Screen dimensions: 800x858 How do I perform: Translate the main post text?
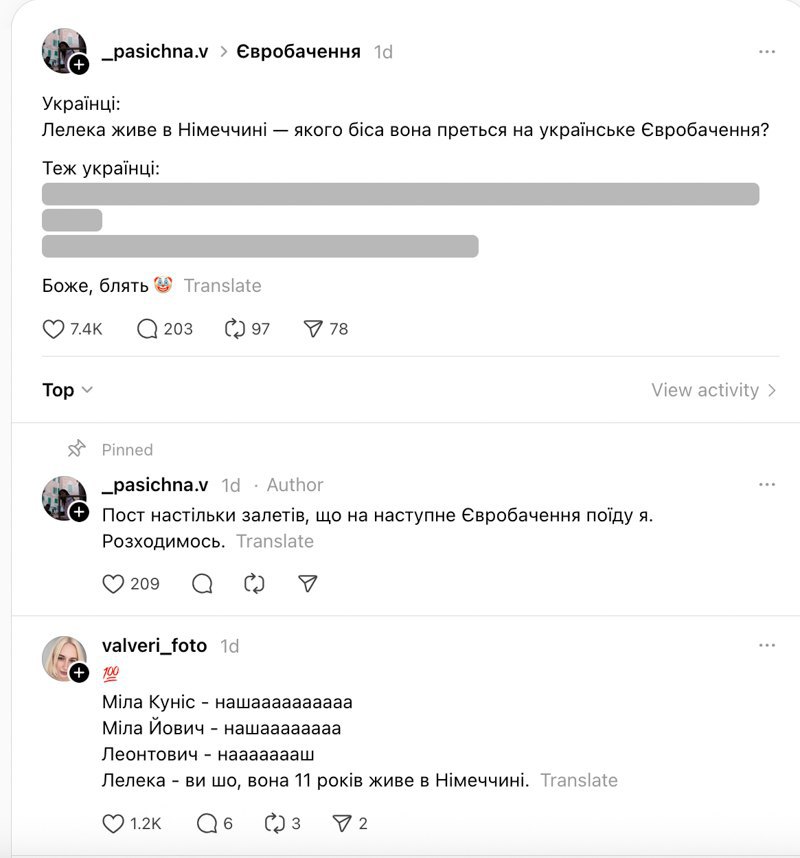click(222, 286)
